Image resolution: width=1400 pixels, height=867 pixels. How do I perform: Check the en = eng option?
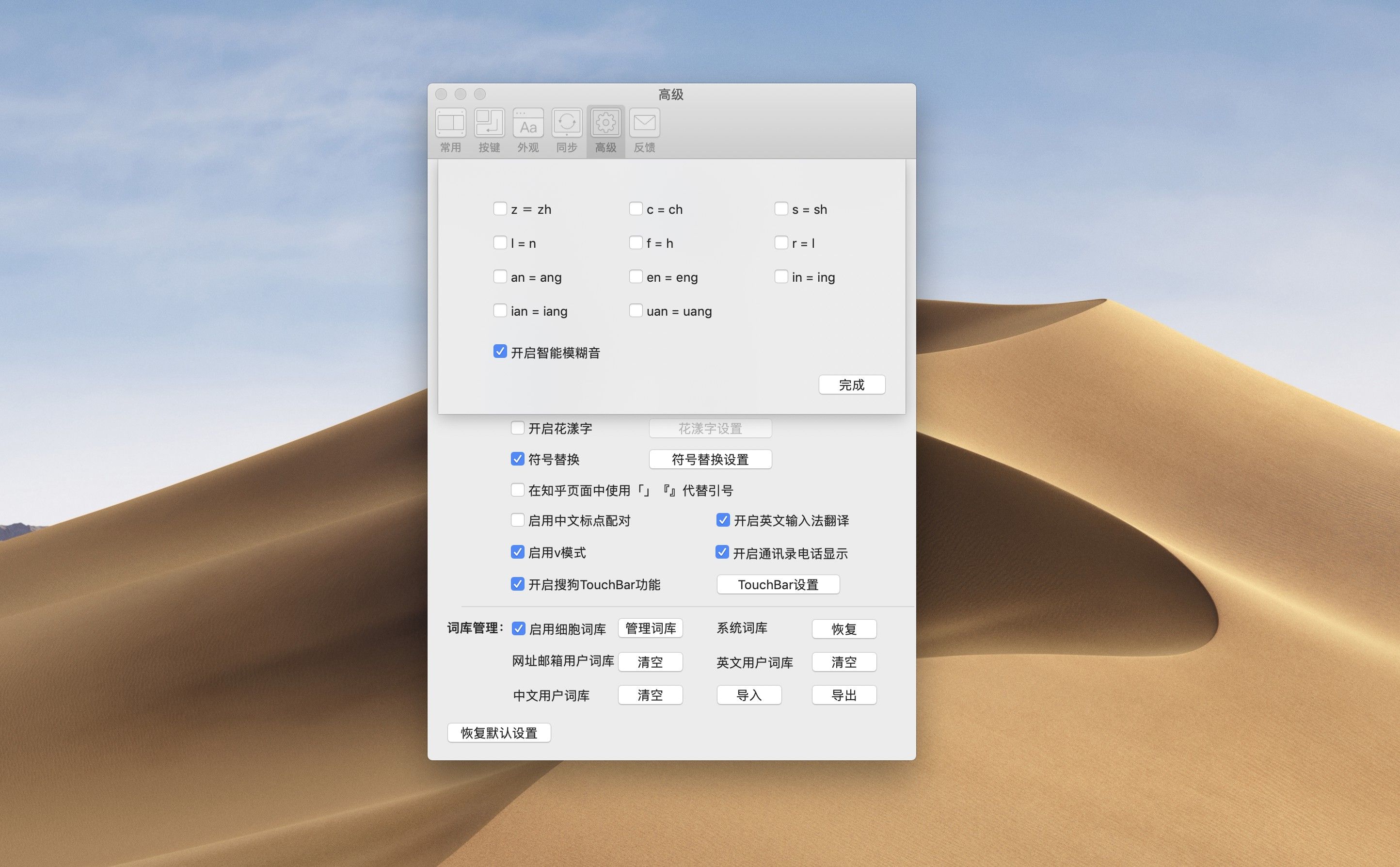[636, 276]
